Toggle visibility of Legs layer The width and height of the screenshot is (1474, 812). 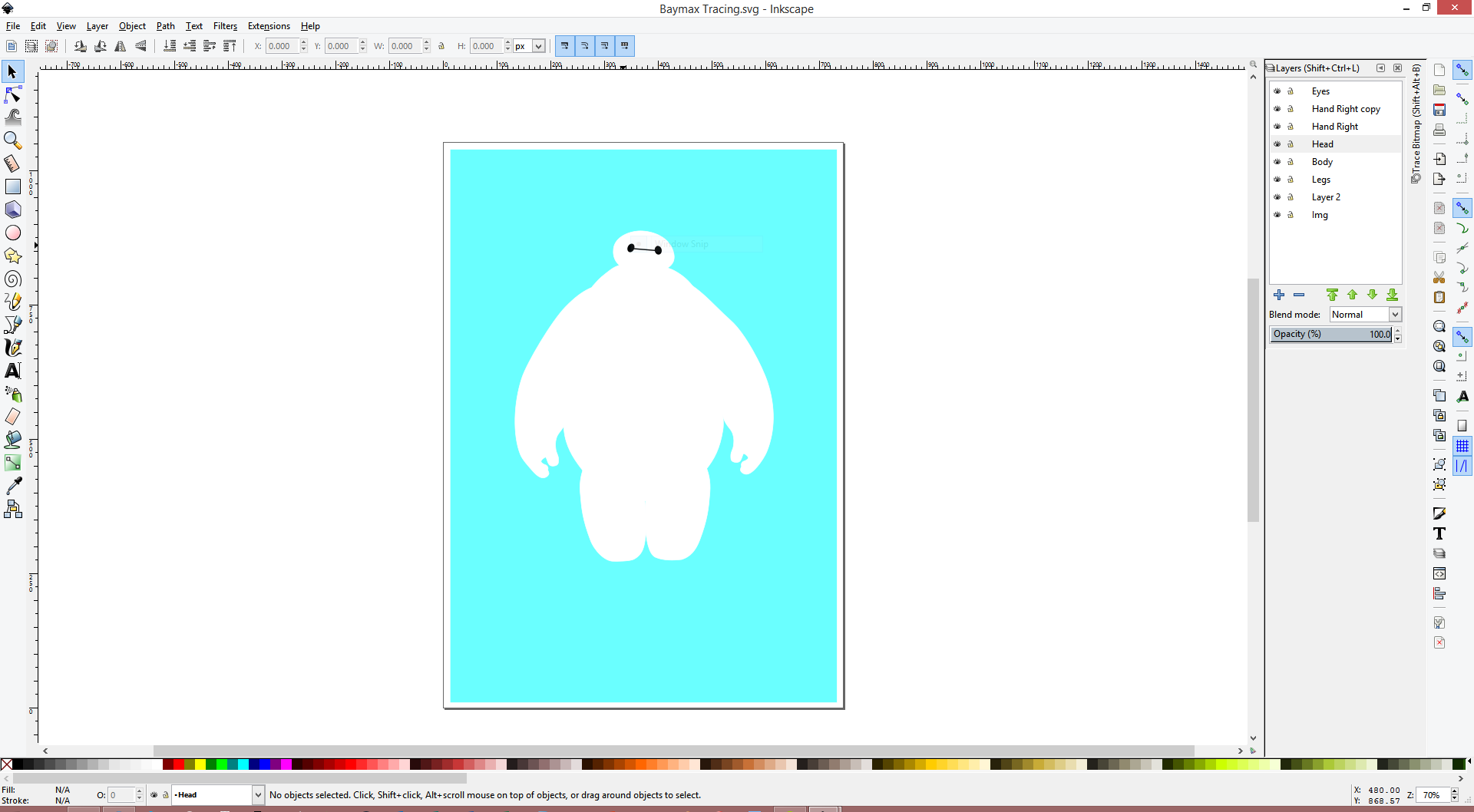click(x=1277, y=180)
